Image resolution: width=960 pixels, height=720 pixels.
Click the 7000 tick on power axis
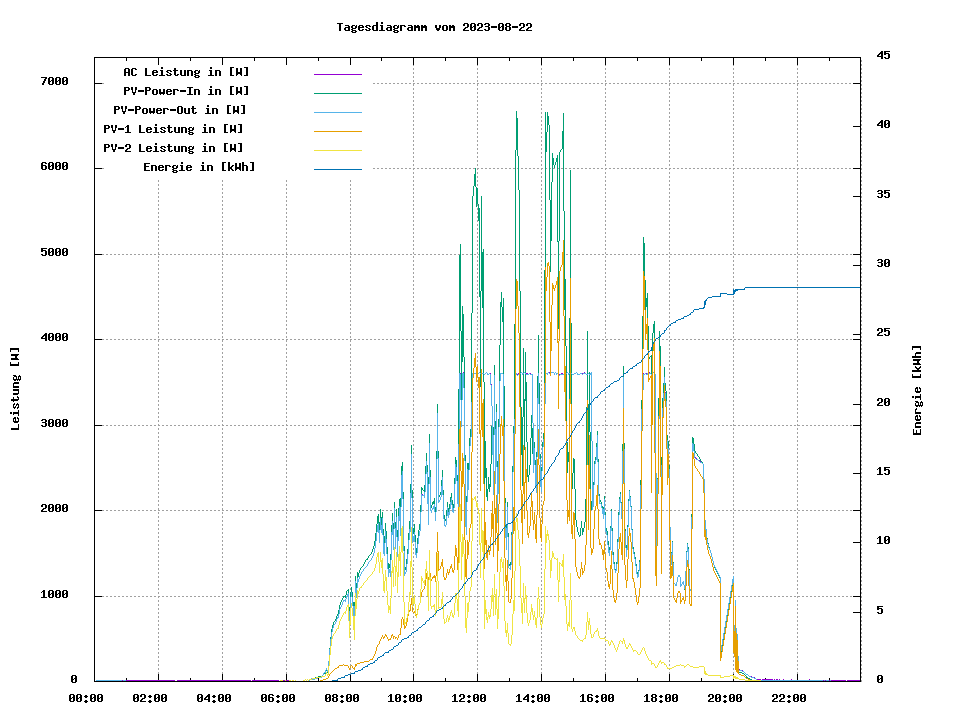[53, 81]
